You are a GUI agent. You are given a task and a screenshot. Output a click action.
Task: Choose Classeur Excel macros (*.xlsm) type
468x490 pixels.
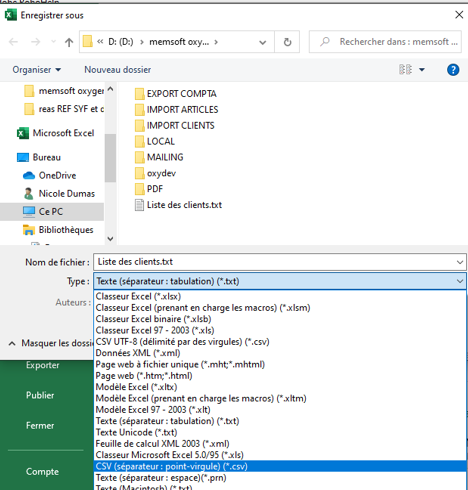point(280,308)
